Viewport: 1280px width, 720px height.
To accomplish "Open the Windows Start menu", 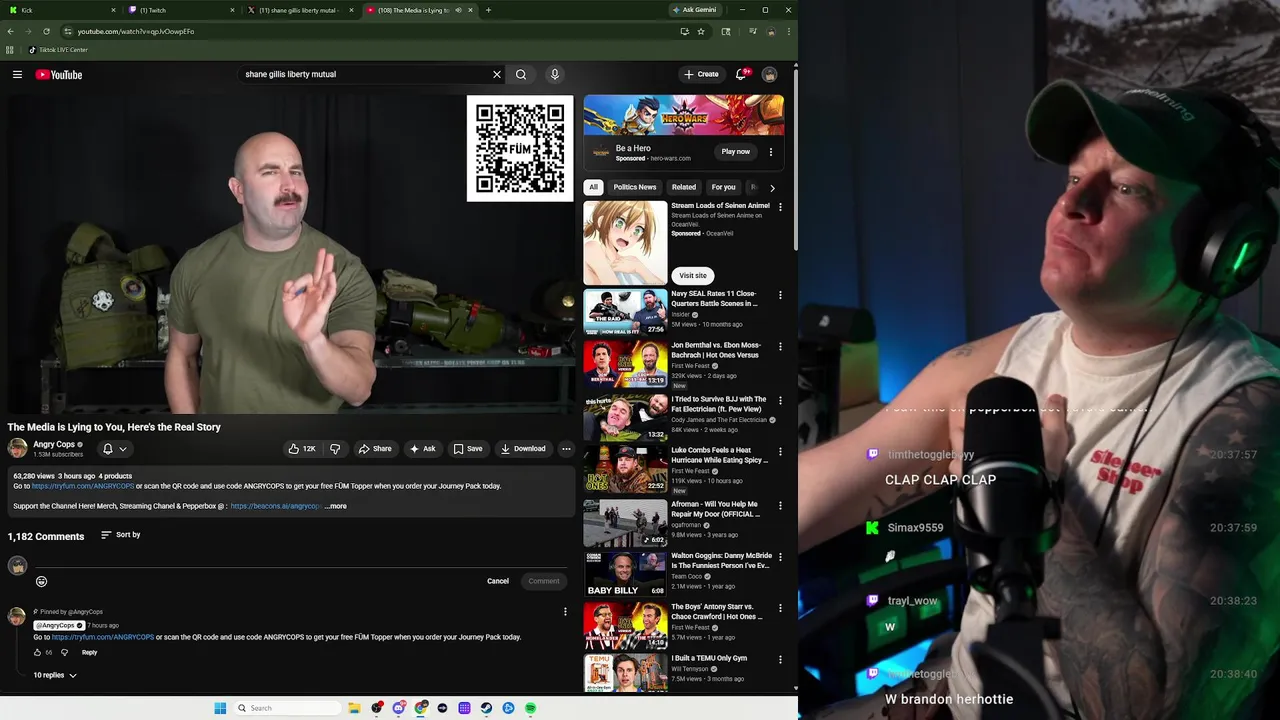I will (220, 708).
